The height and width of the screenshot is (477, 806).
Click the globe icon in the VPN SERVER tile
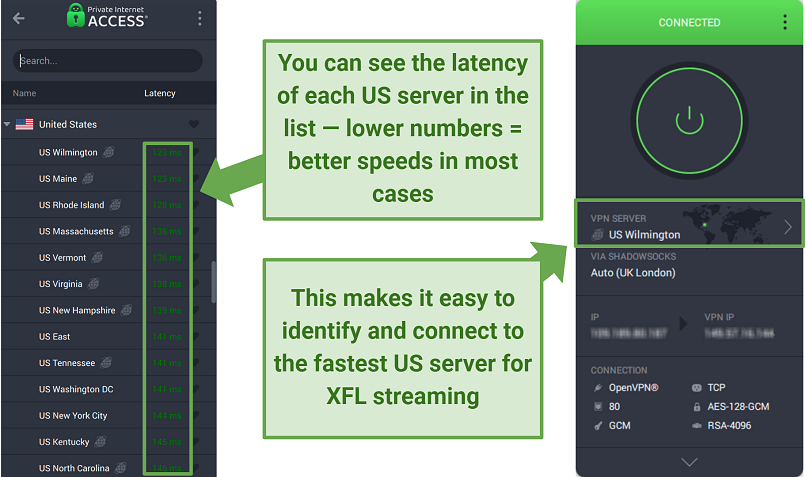[597, 235]
